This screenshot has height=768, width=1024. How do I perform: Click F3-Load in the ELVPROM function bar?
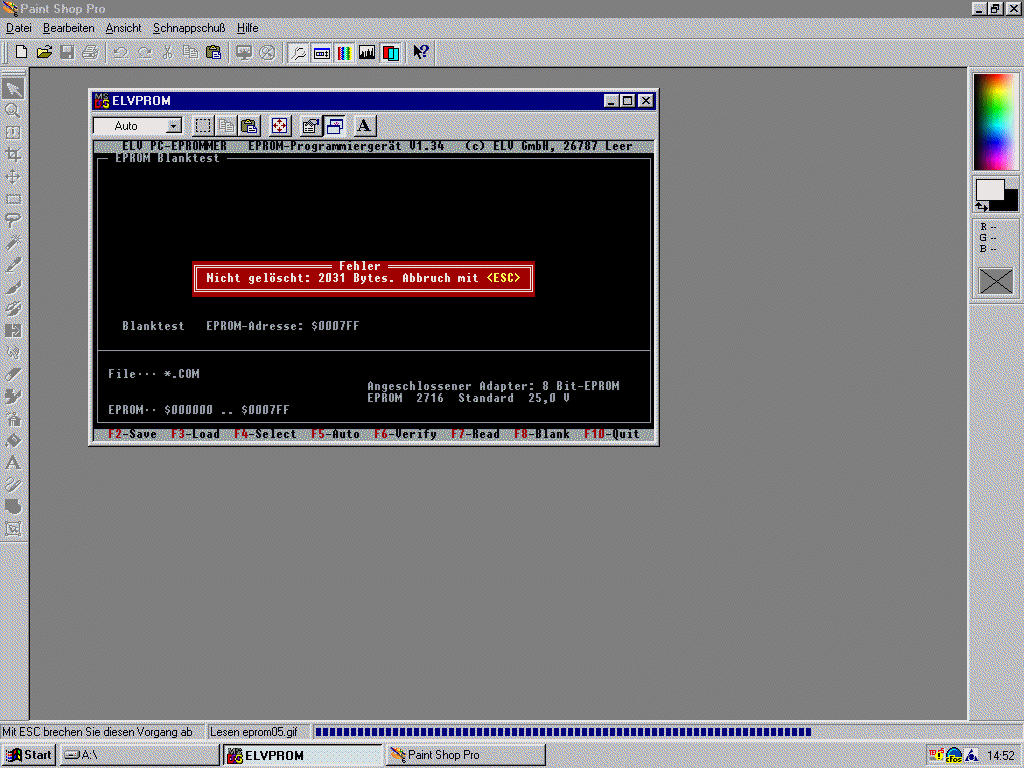point(195,434)
